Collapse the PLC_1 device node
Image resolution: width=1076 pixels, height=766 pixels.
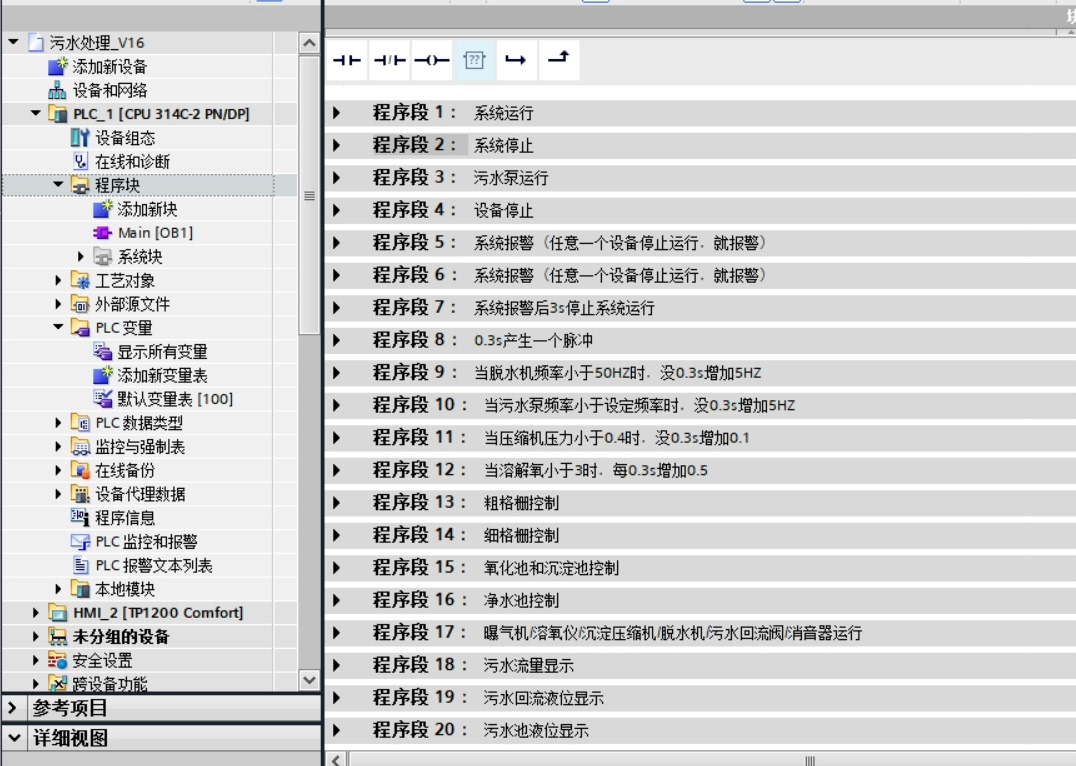[36, 113]
